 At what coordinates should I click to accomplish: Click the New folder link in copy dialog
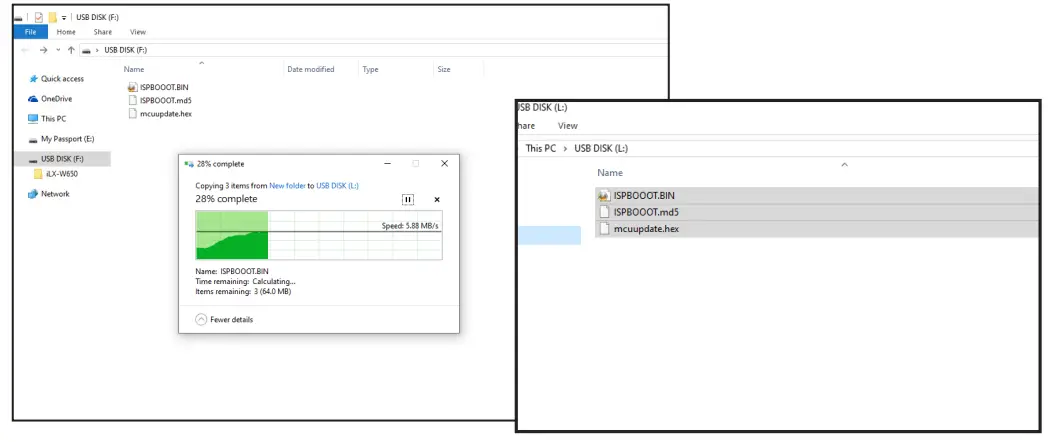tap(287, 186)
